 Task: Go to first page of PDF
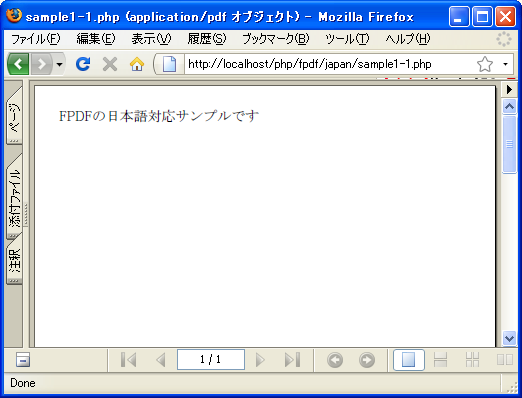tap(128, 360)
